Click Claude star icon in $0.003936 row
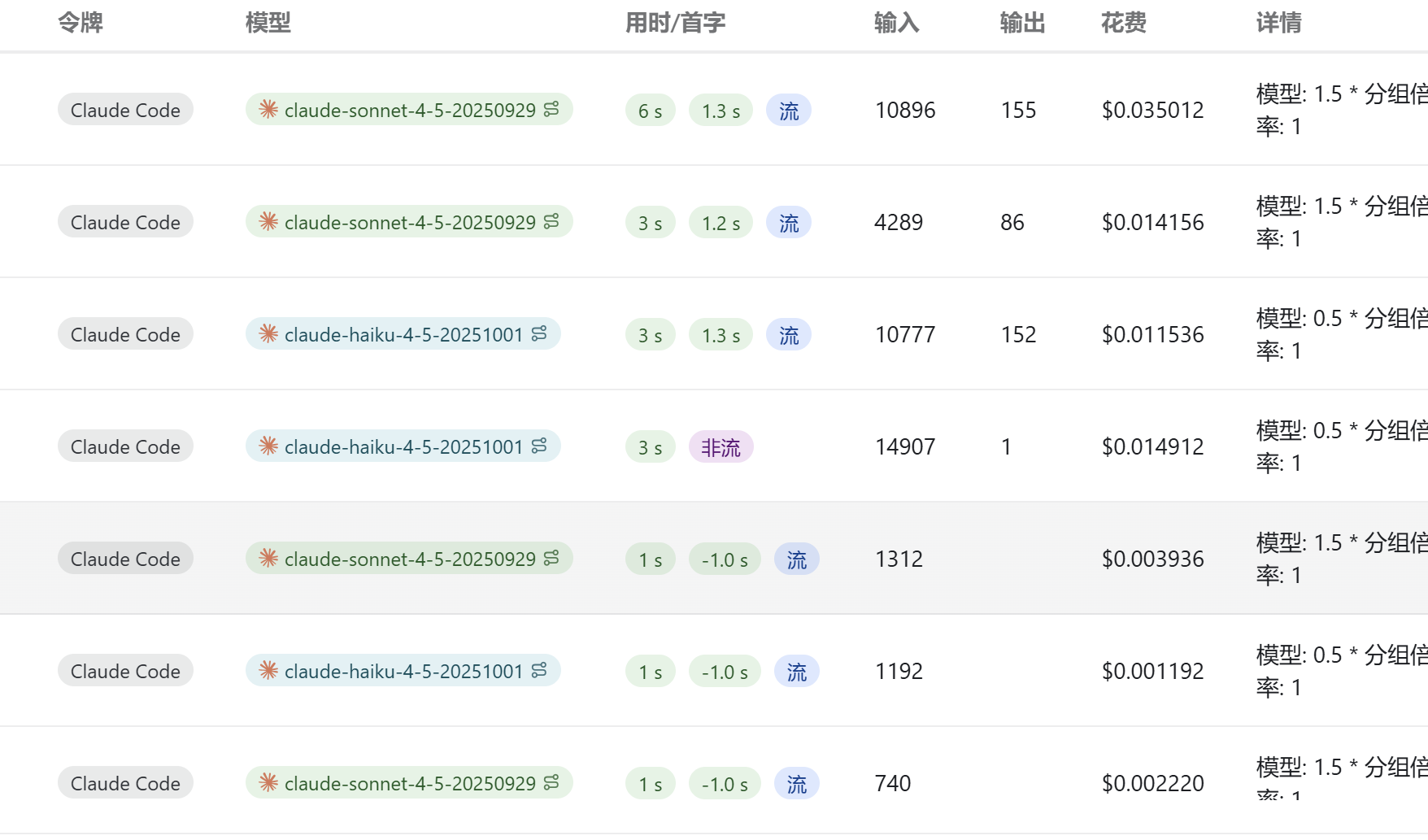The image size is (1428, 840). (268, 558)
